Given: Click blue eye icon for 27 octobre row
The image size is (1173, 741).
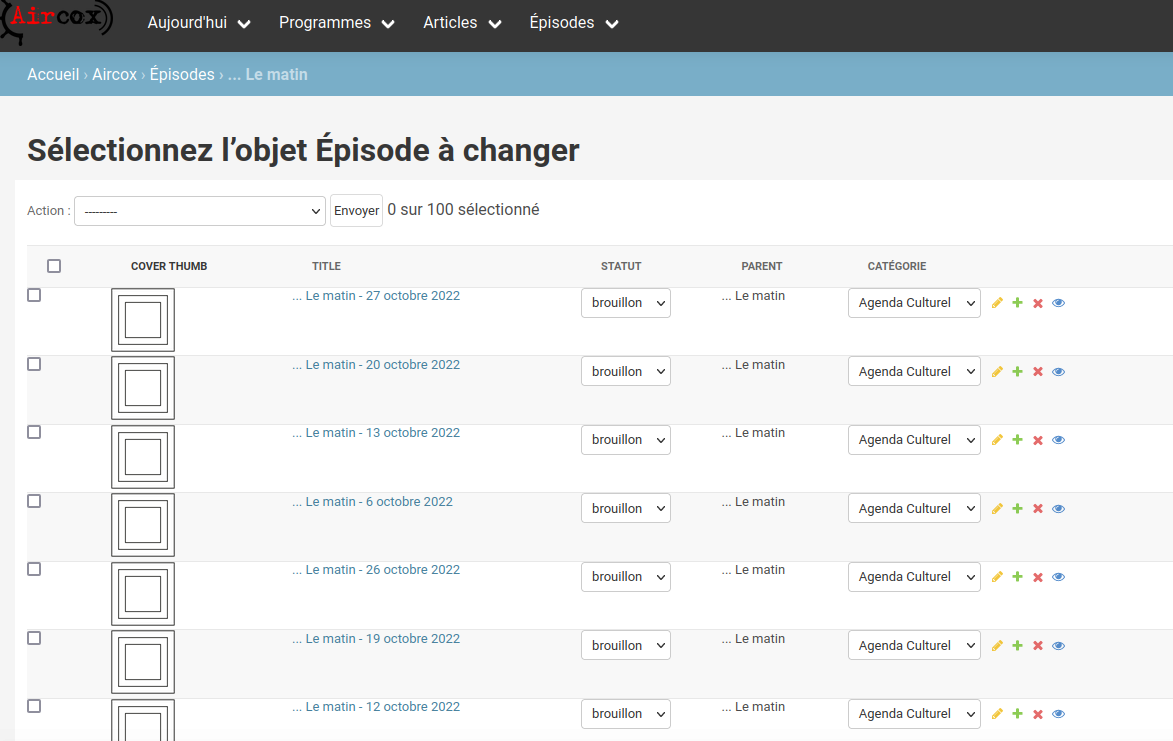Looking at the screenshot, I should (x=1059, y=303).
